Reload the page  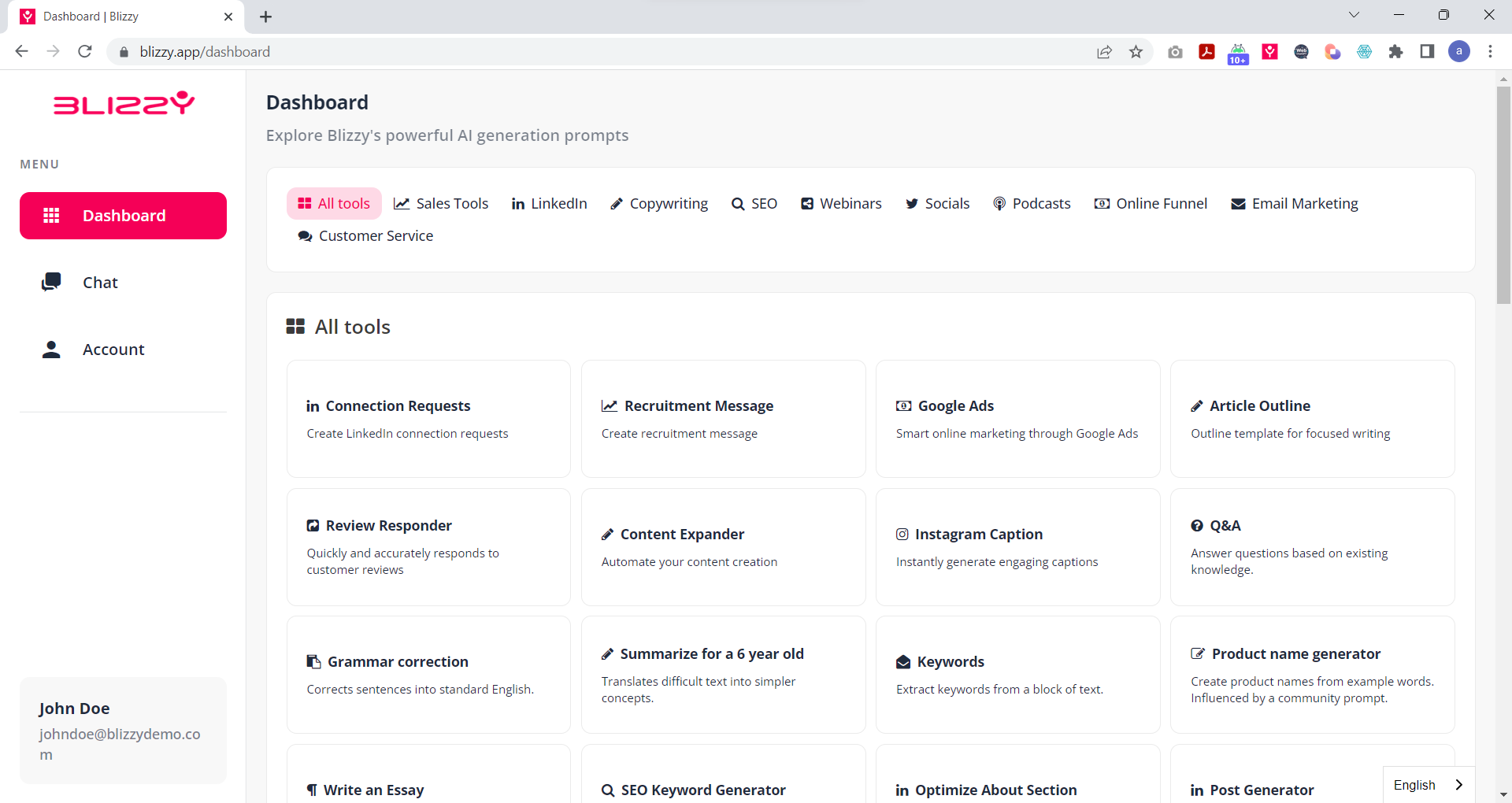tap(85, 52)
